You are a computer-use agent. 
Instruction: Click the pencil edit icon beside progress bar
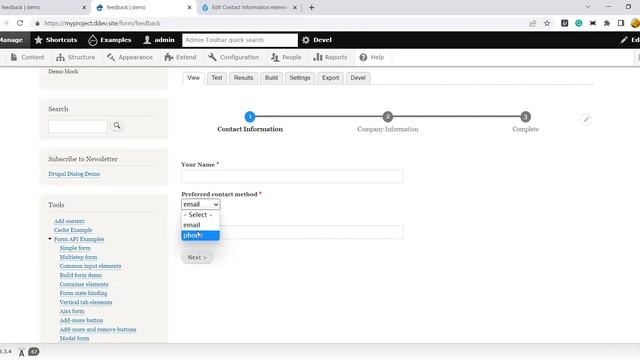[586, 119]
